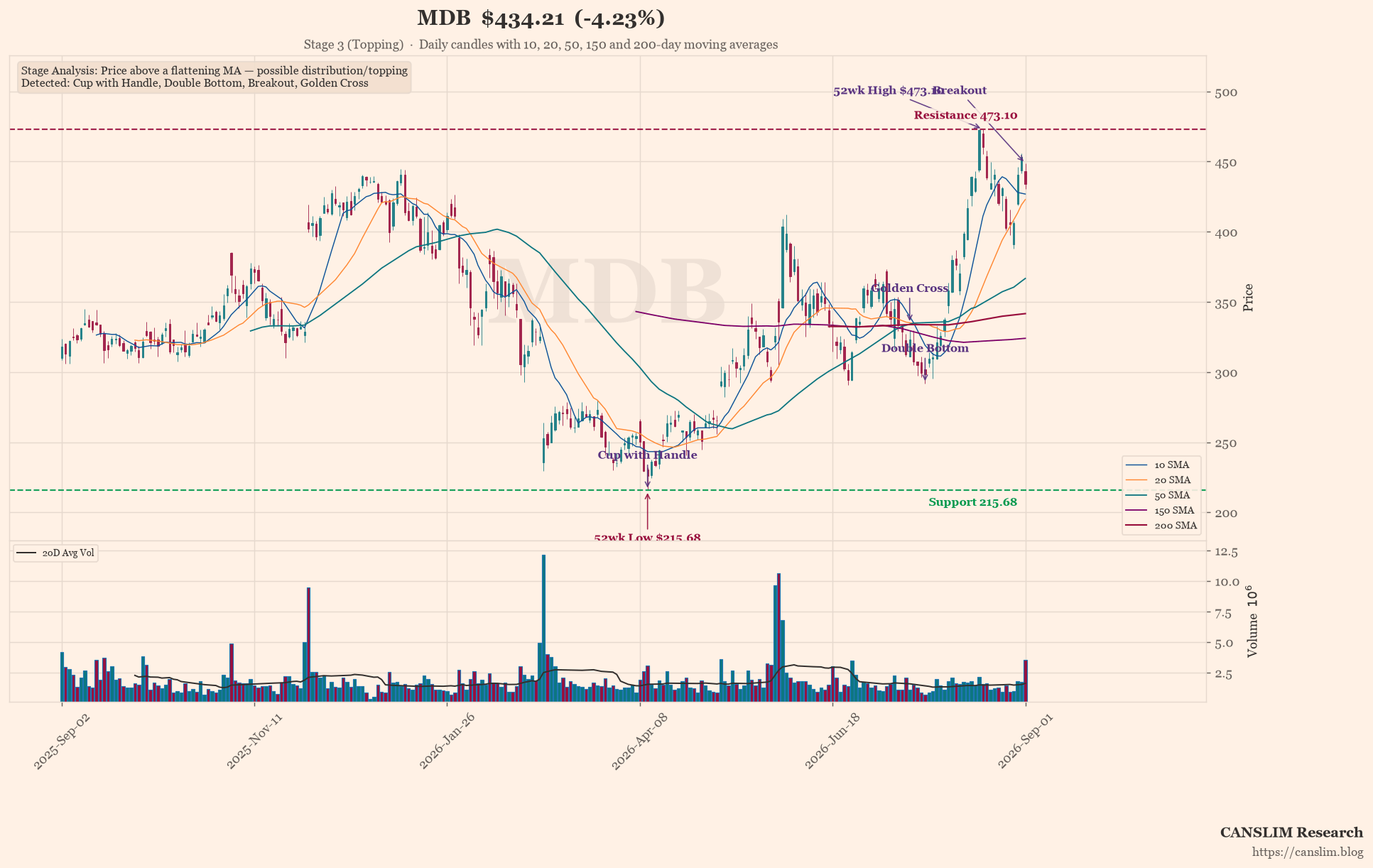Image resolution: width=1373 pixels, height=868 pixels.
Task: Click the MDB $434.21 chart title
Action: pos(541,18)
